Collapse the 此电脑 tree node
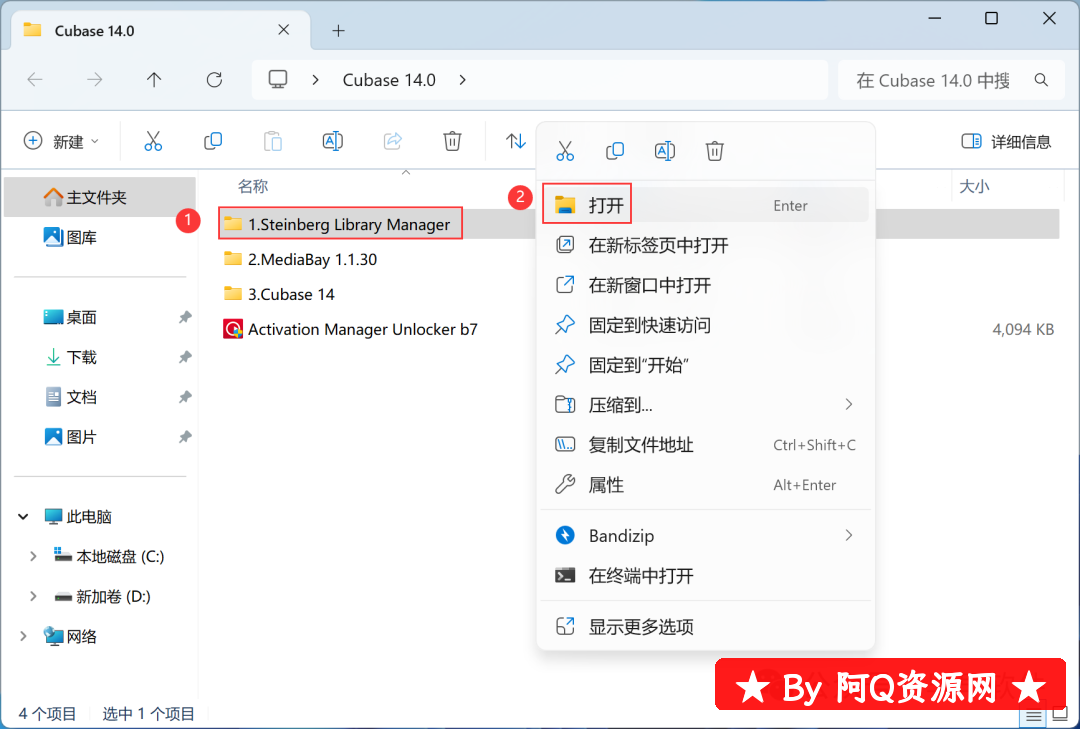This screenshot has height=729, width=1080. click(23, 516)
